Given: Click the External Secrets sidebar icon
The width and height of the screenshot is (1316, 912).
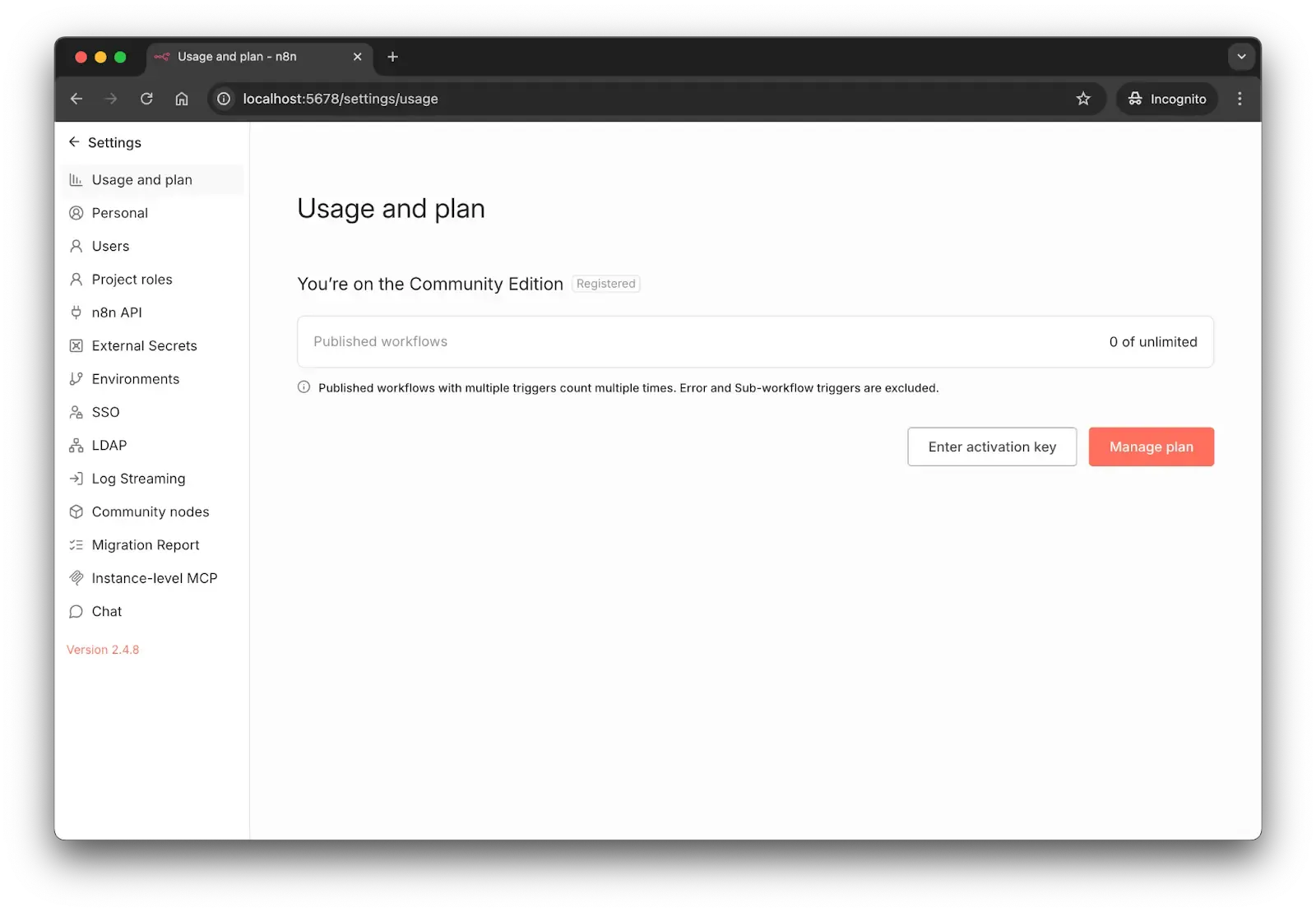Looking at the screenshot, I should point(76,346).
